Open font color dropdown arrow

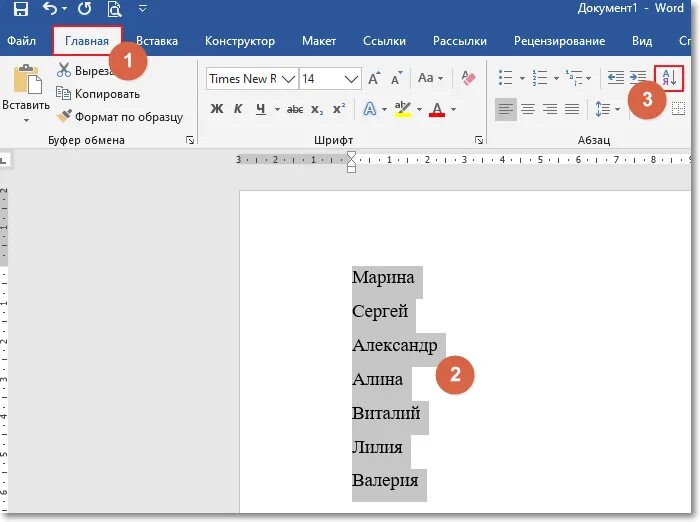[453, 109]
